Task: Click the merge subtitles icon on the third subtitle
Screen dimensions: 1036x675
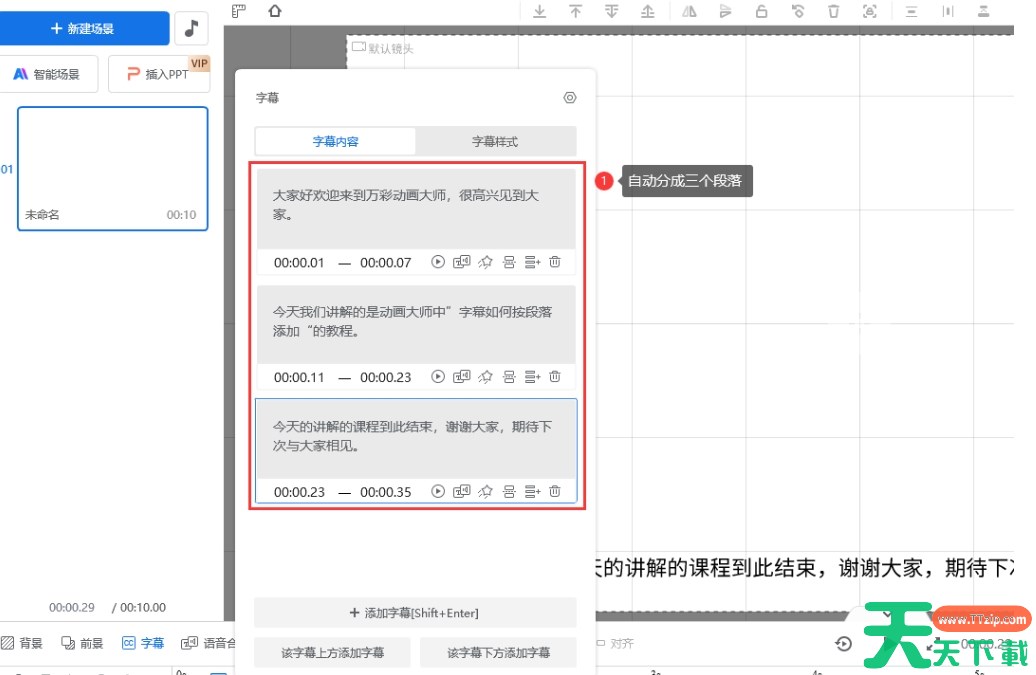Action: 509,491
